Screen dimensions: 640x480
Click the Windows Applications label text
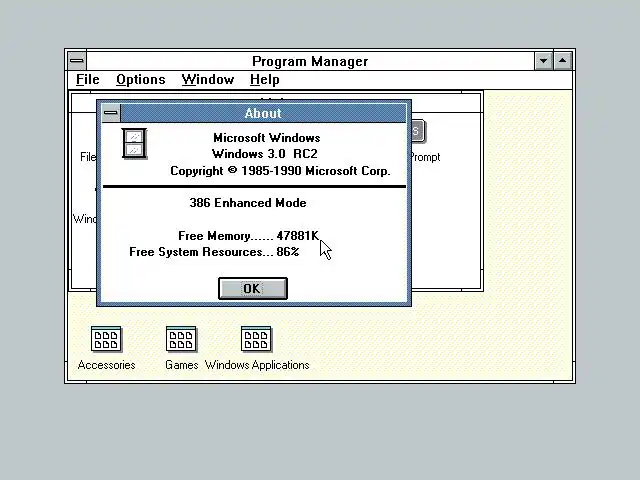[257, 365]
